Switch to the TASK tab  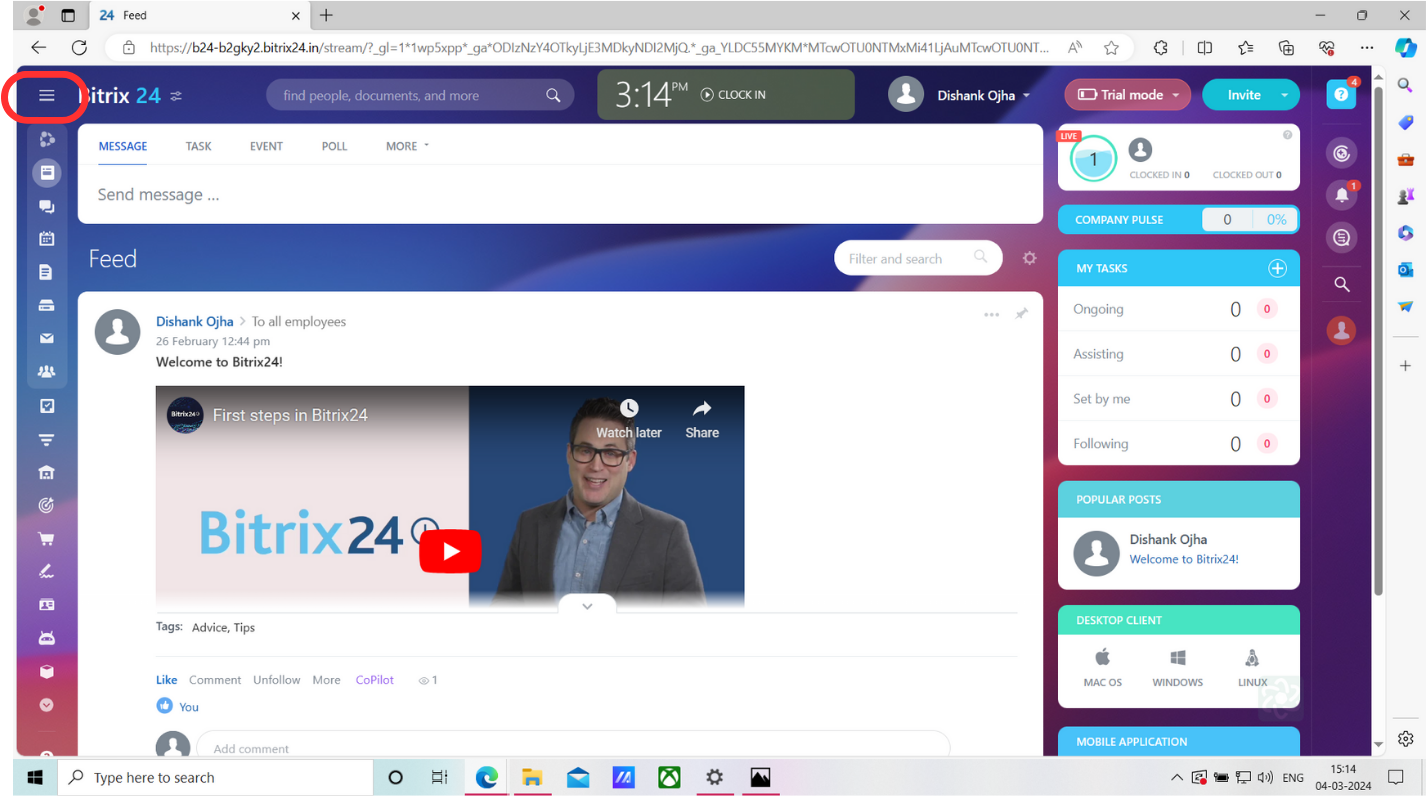(x=198, y=146)
